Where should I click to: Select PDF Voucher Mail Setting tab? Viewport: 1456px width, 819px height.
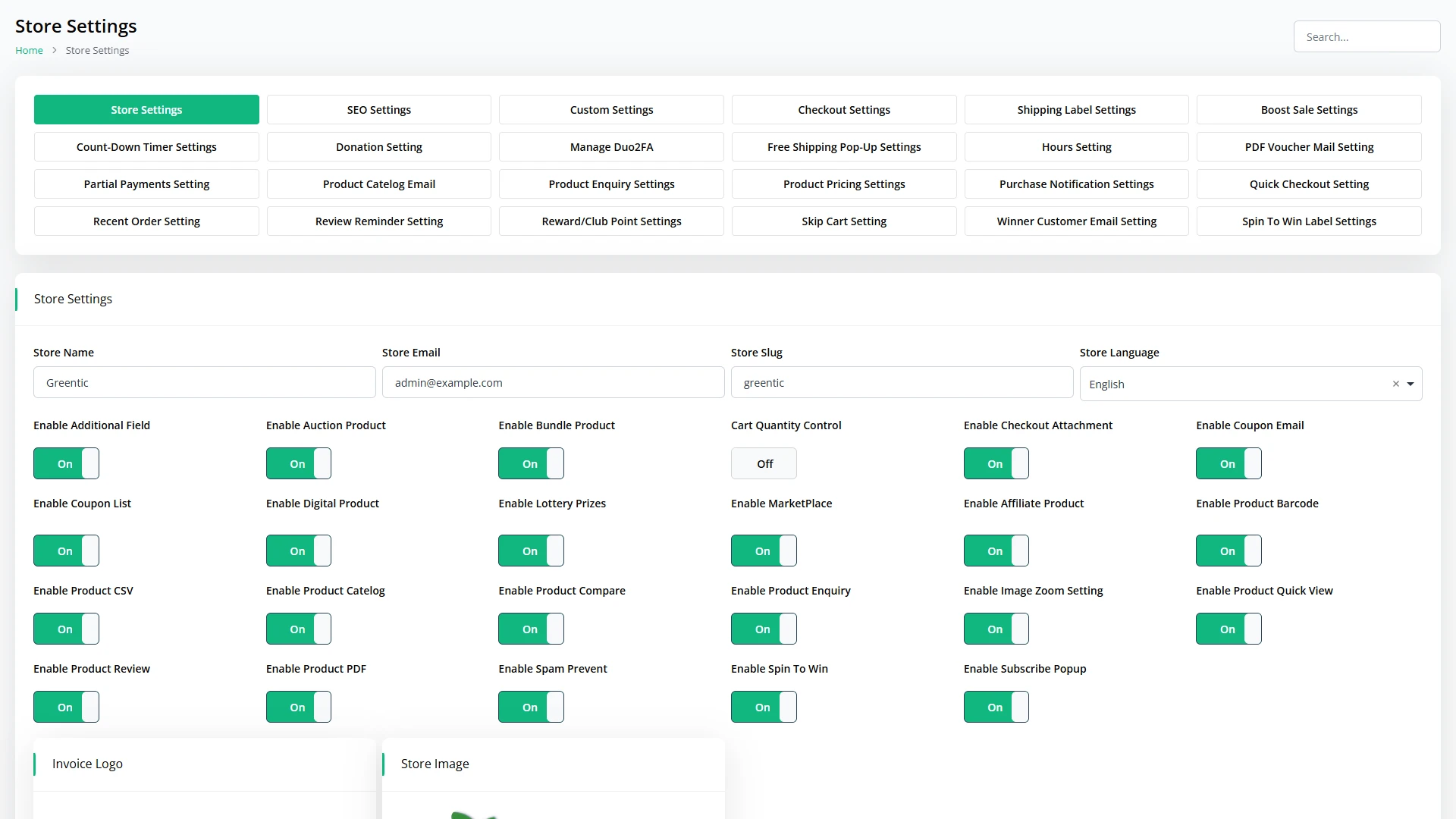[x=1309, y=147]
